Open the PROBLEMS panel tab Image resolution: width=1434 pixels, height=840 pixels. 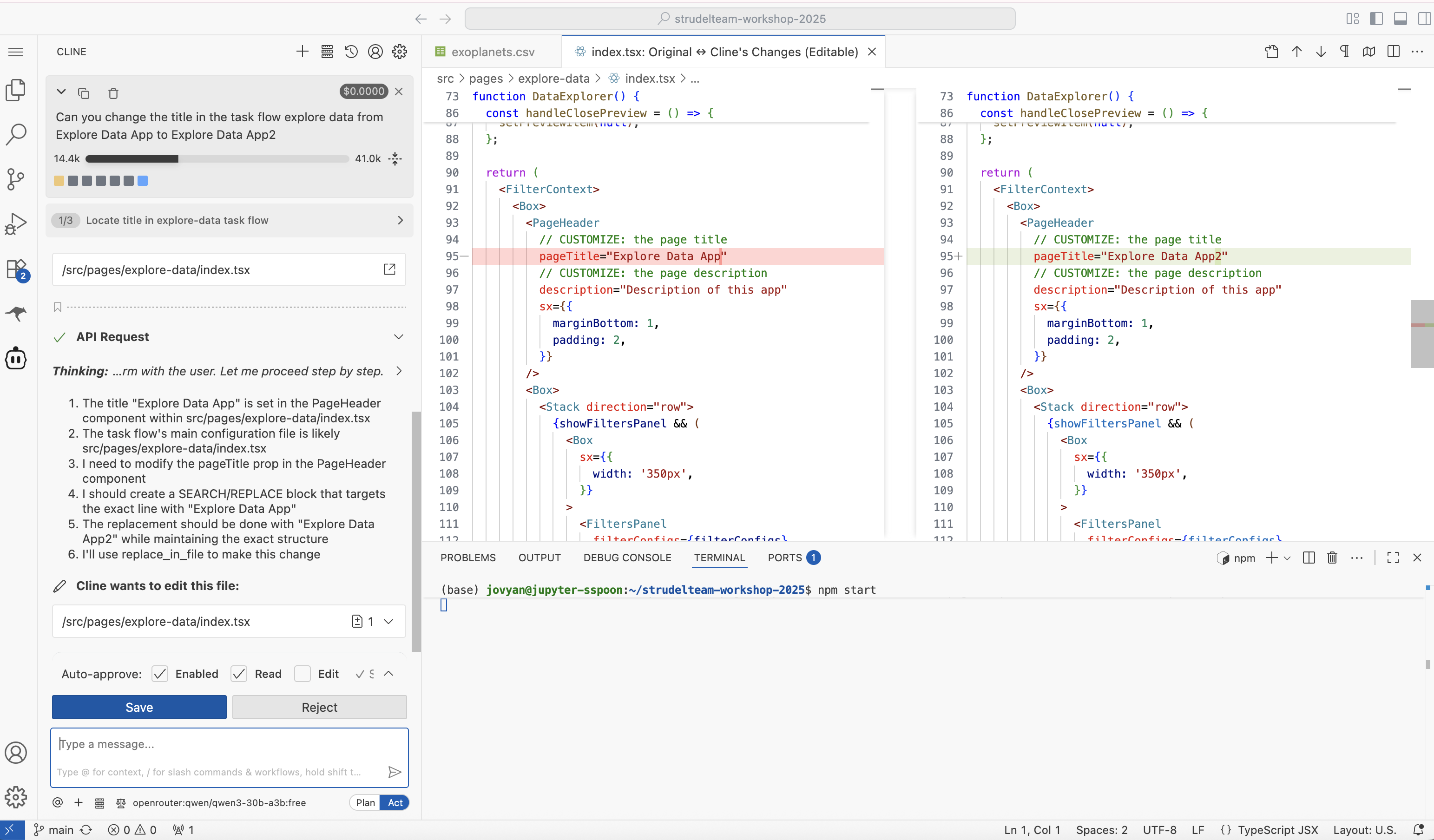468,558
